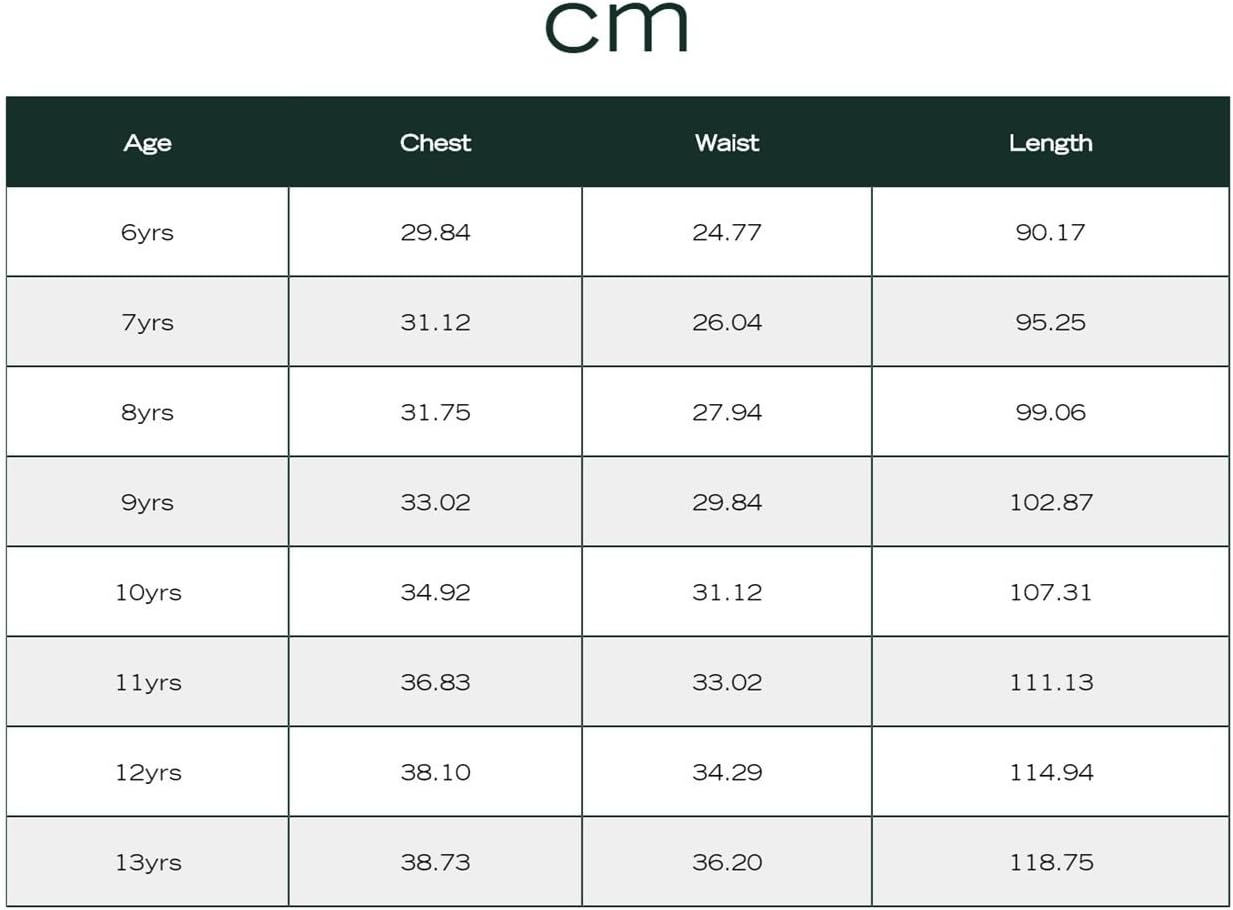Select waist value 34.29
1233x910 pixels.
tap(727, 772)
